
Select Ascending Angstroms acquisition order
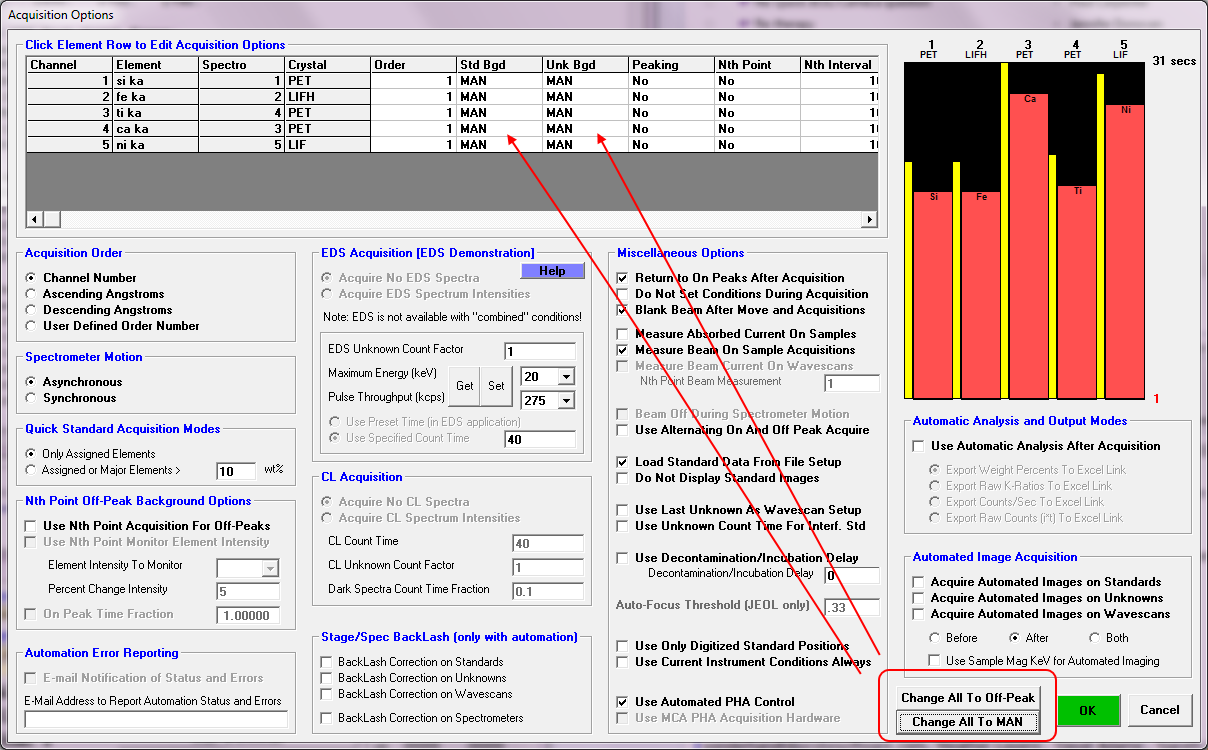[x=33, y=294]
